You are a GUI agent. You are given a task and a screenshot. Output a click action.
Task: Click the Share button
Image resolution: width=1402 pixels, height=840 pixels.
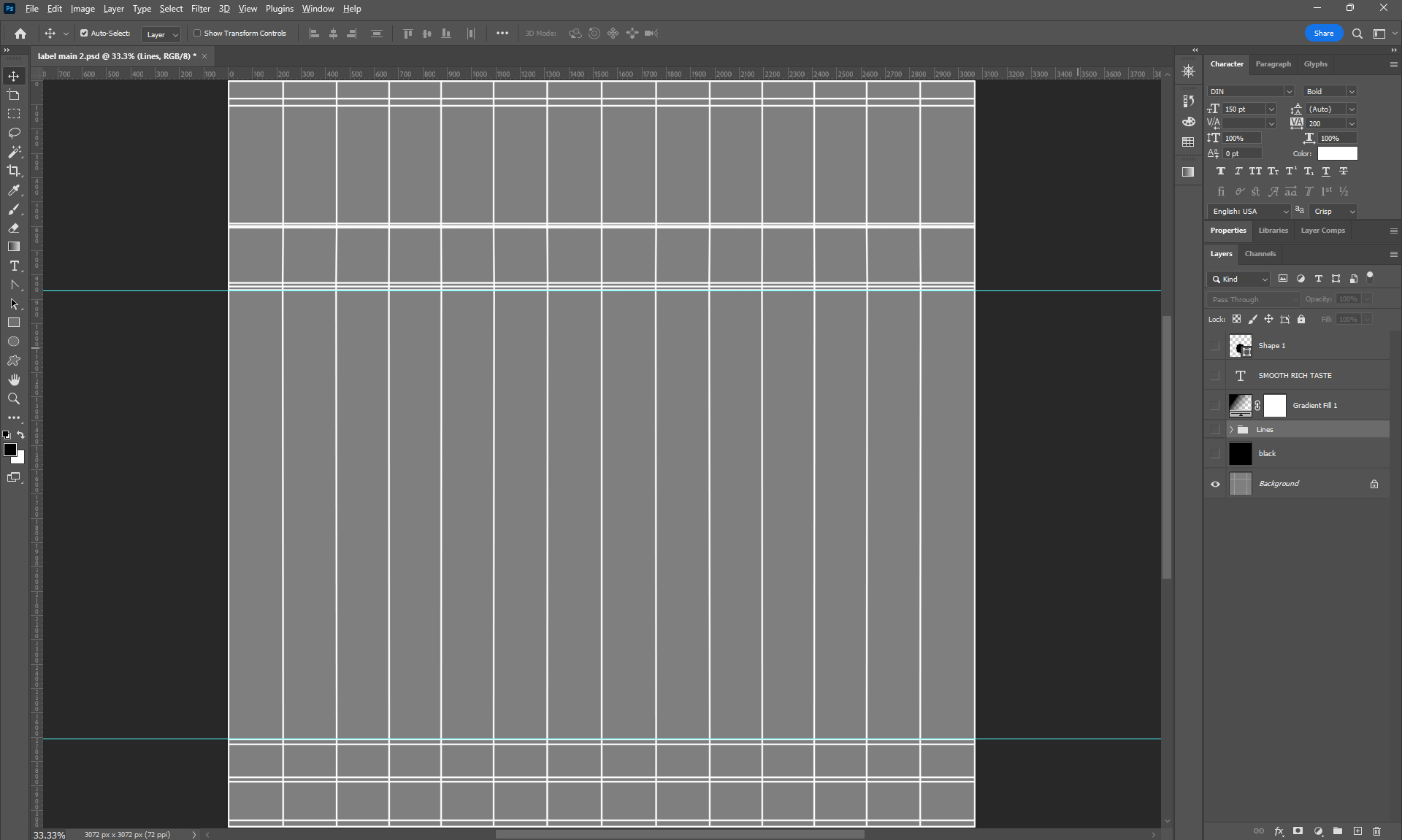pyautogui.click(x=1323, y=34)
